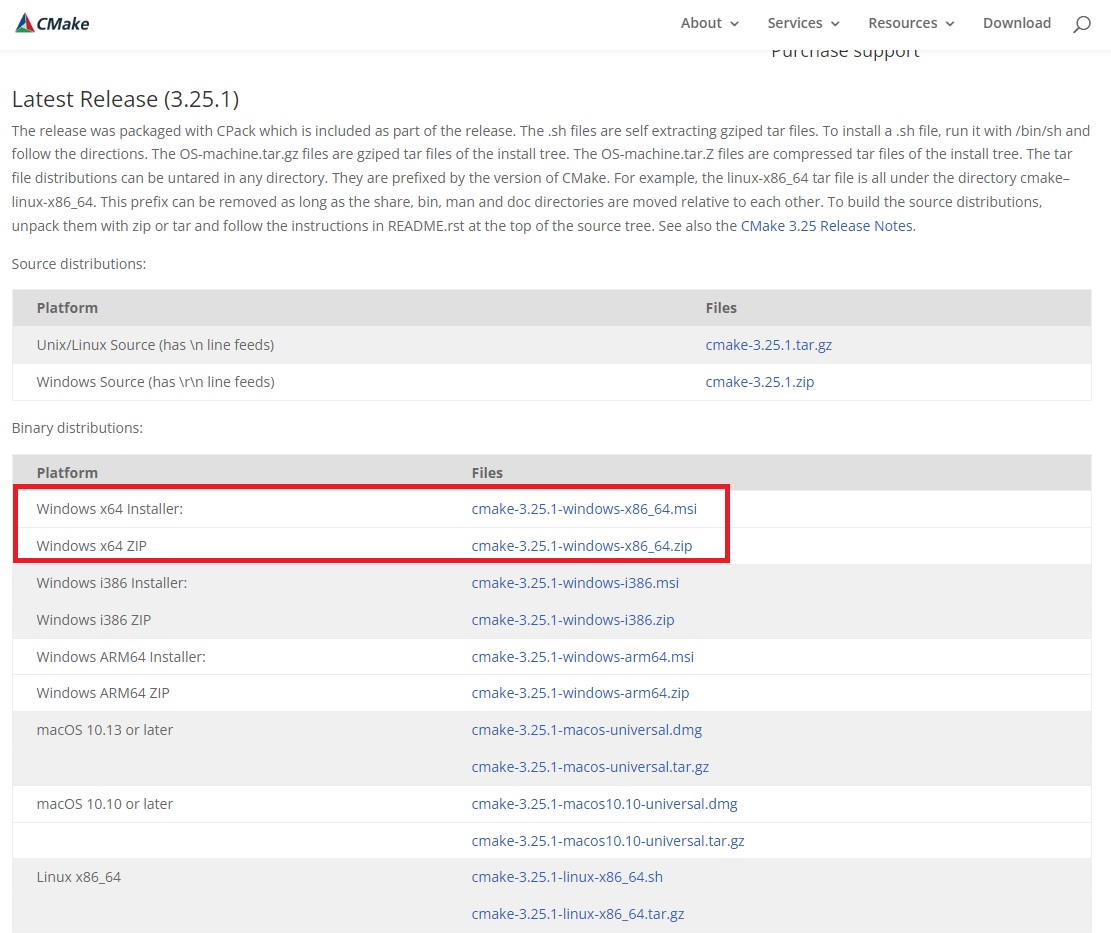This screenshot has width=1111, height=933.
Task: Select the Windows ARM64 ZIP platform text
Action: (103, 693)
